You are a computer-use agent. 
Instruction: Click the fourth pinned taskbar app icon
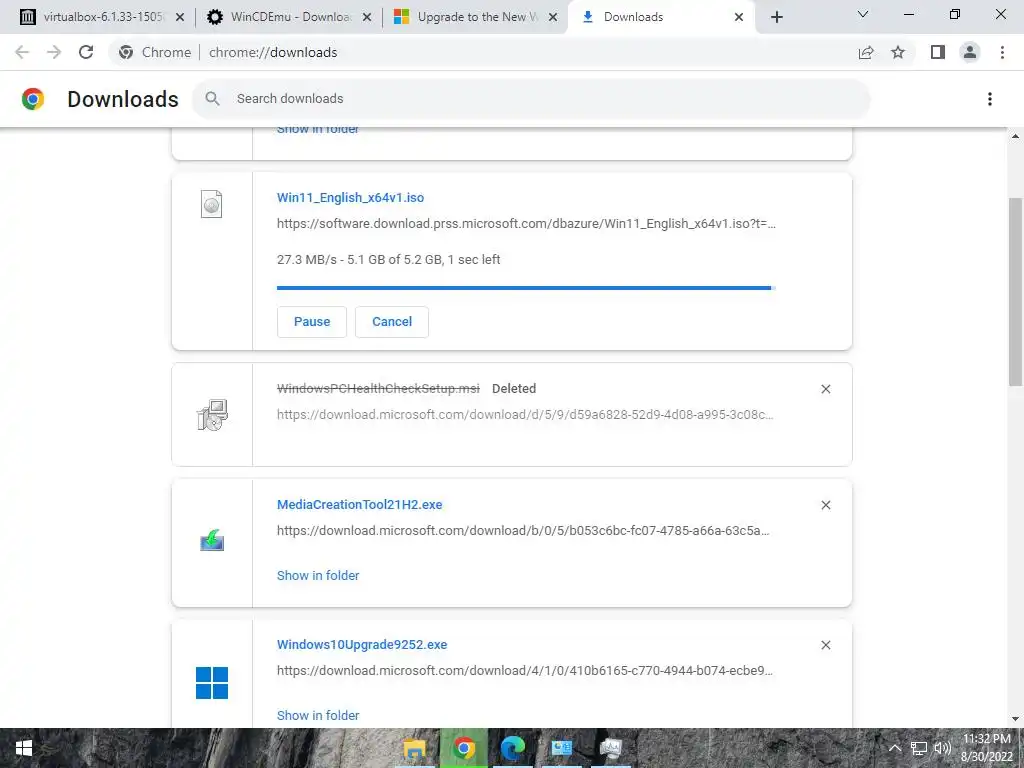[562, 748]
